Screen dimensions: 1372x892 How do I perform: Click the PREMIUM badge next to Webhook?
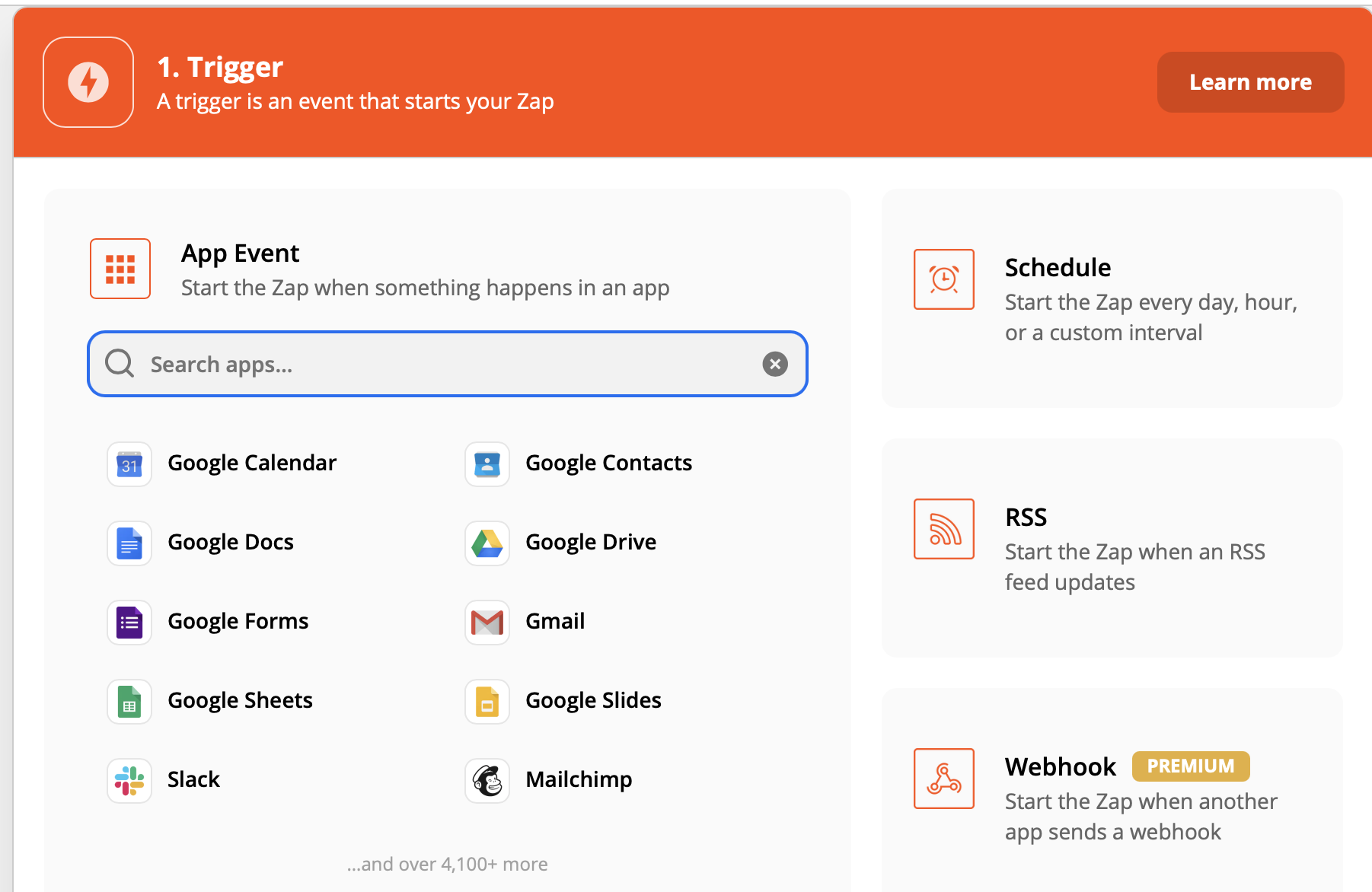click(1191, 766)
